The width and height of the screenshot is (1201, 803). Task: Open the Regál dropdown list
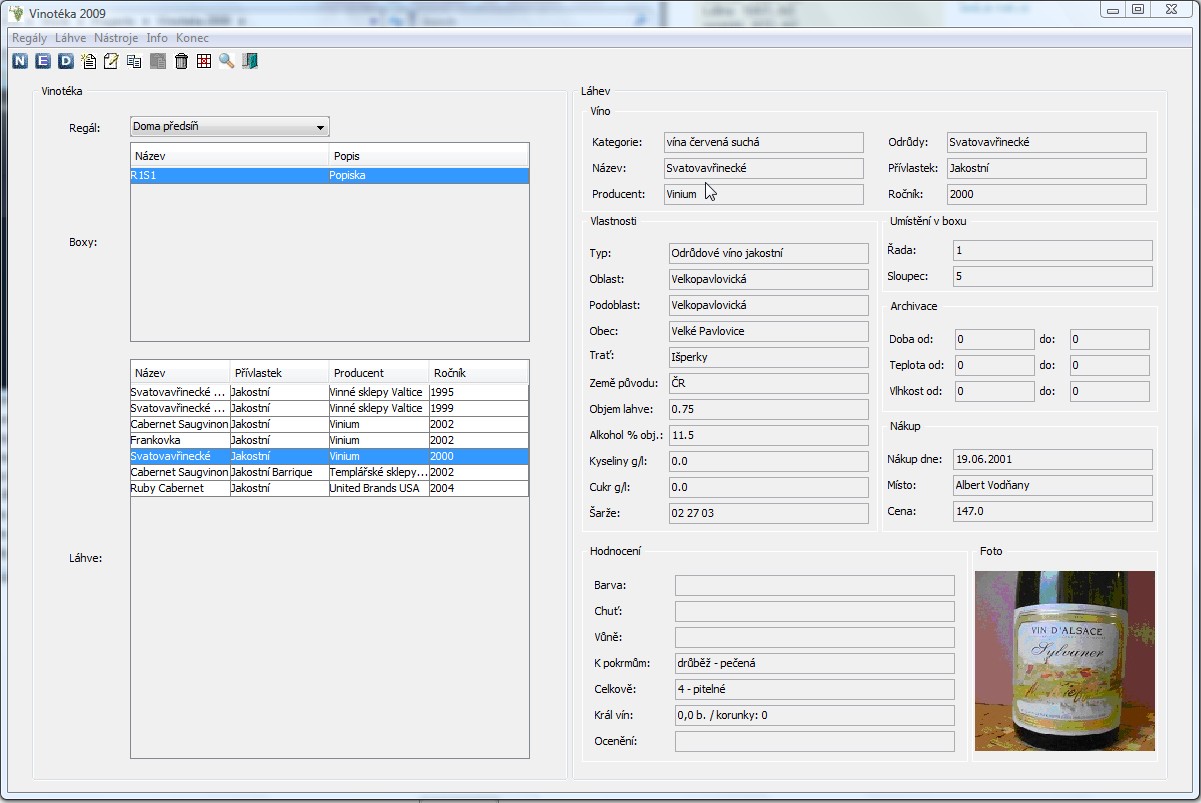[x=320, y=127]
